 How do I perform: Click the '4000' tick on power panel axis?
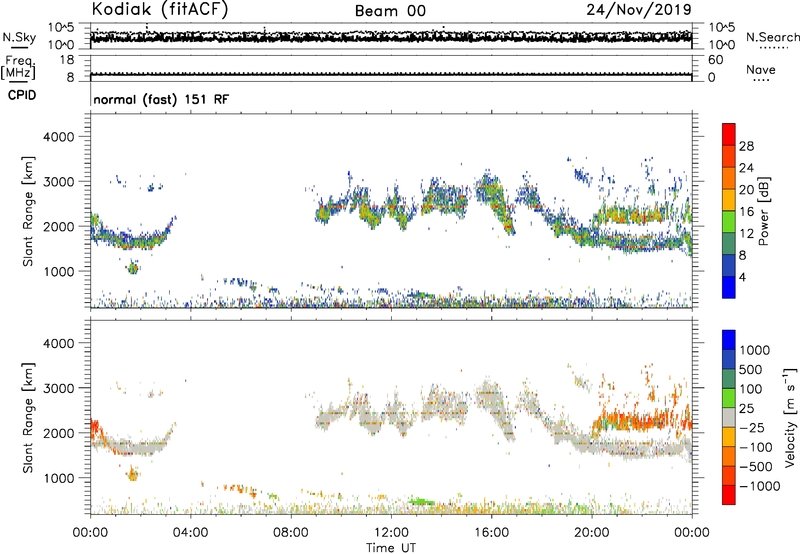click(x=58, y=137)
